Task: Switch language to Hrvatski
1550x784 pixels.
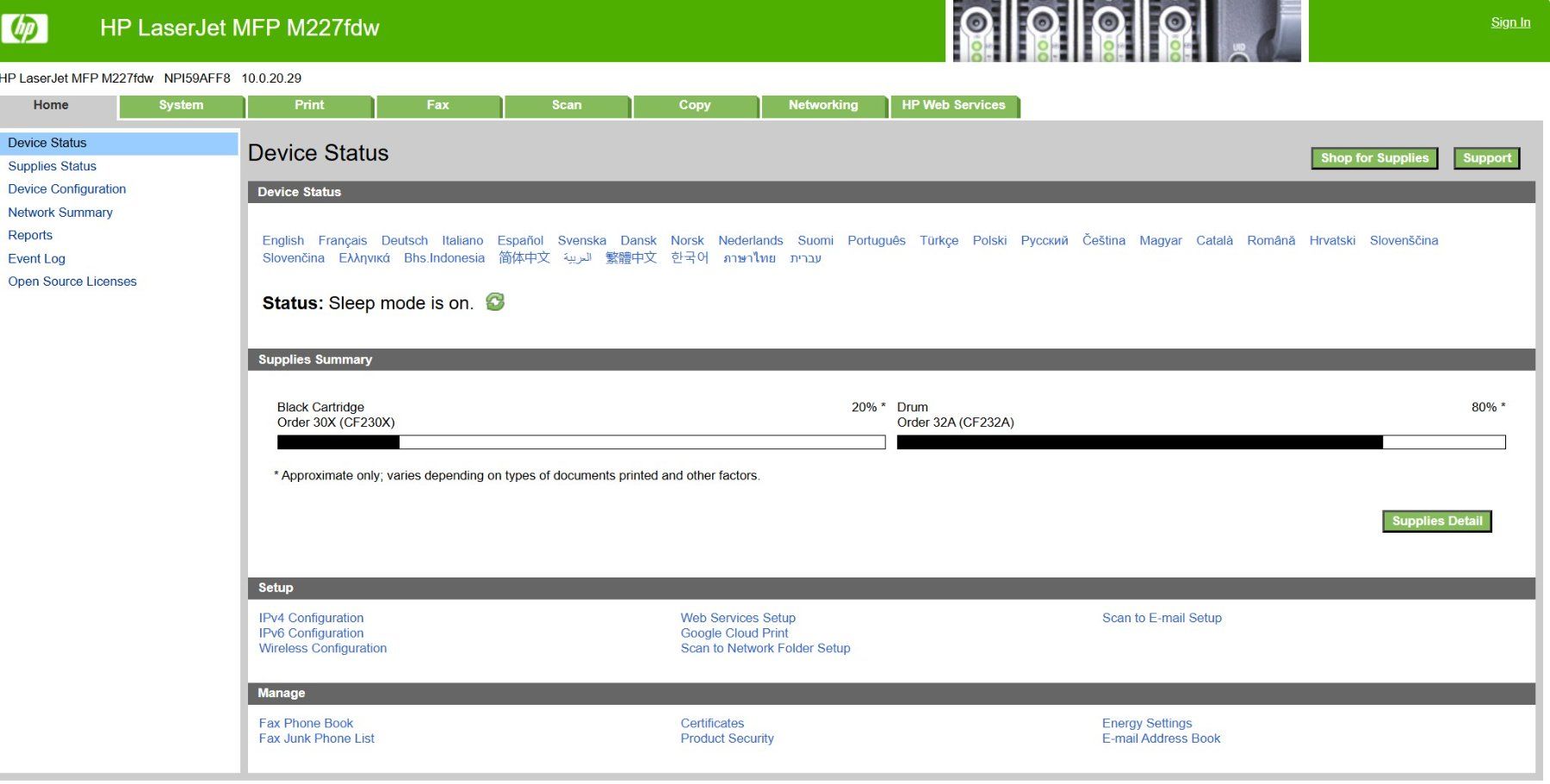Action: [x=1332, y=241]
